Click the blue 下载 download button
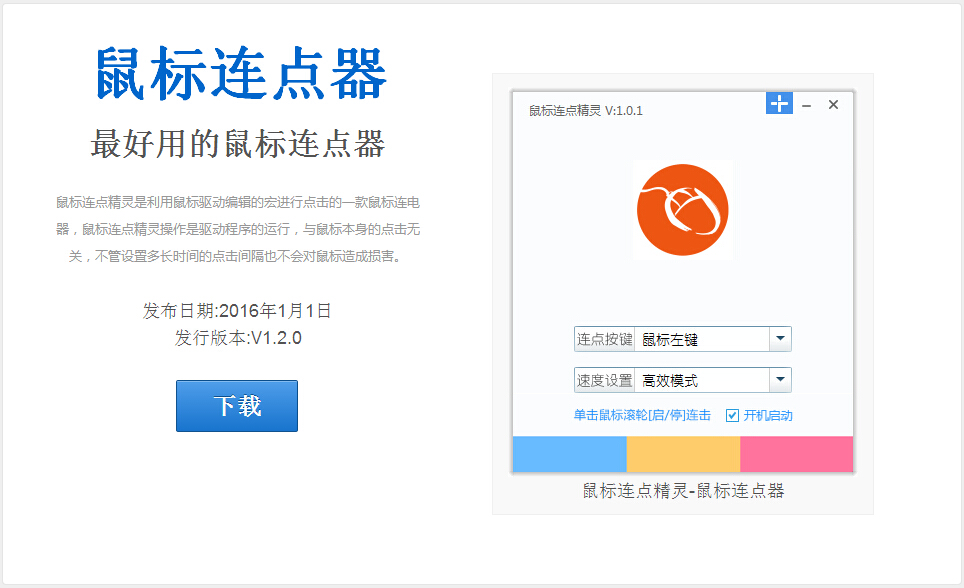The image size is (964, 588). 237,406
